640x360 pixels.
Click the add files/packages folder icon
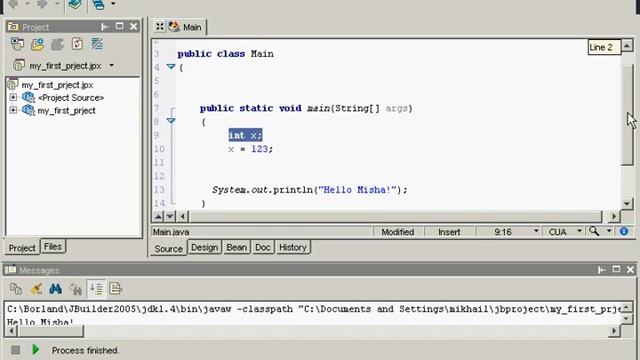37,44
